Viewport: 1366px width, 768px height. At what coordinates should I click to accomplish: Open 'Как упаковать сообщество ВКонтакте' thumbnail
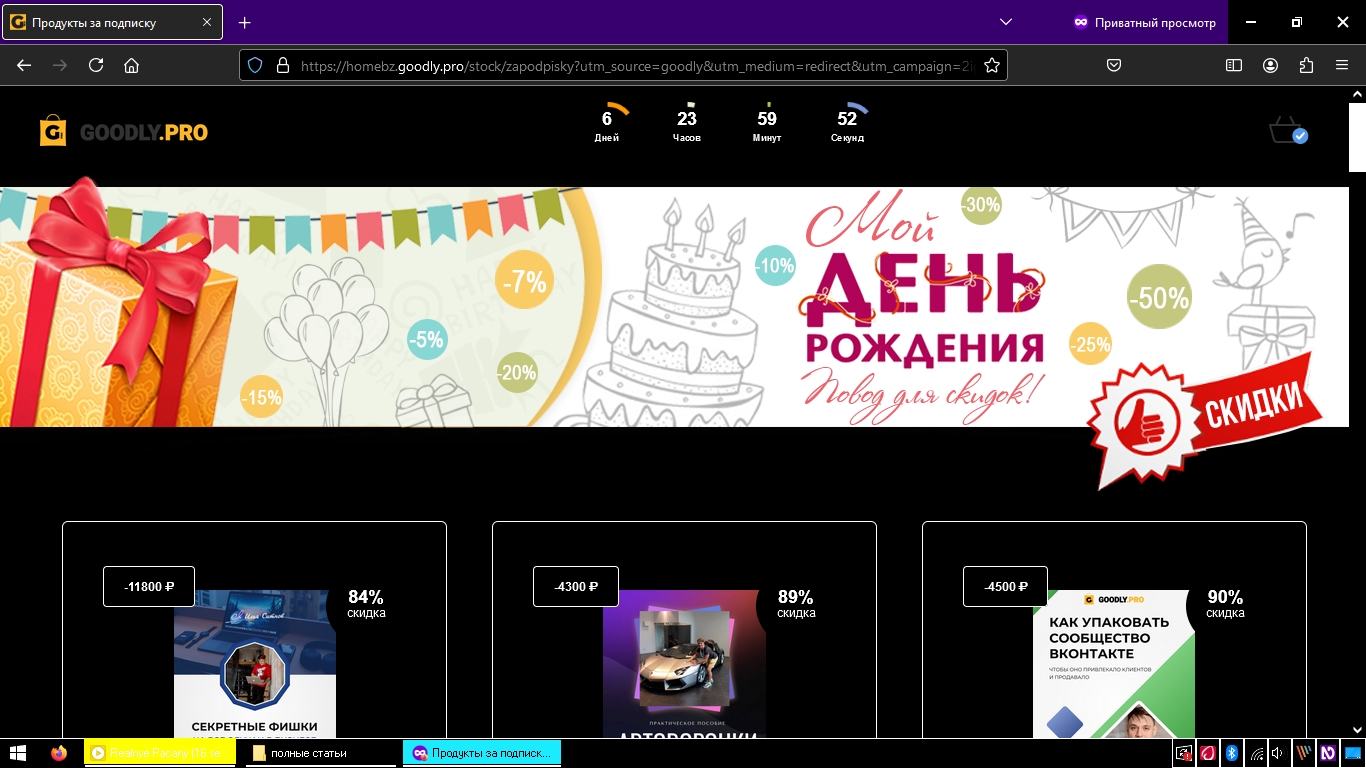pyautogui.click(x=1114, y=664)
